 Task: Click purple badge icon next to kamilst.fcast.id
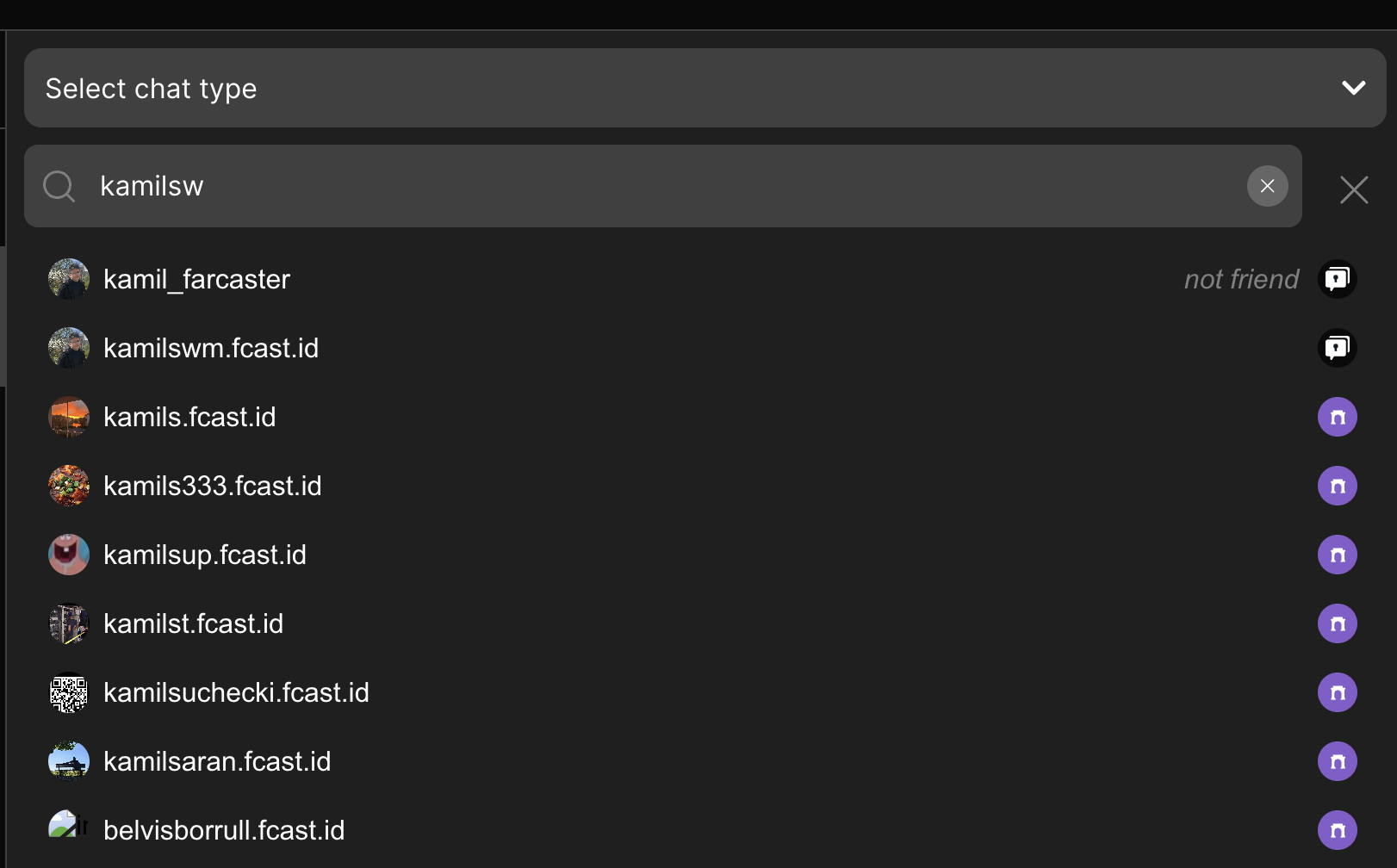click(1337, 623)
